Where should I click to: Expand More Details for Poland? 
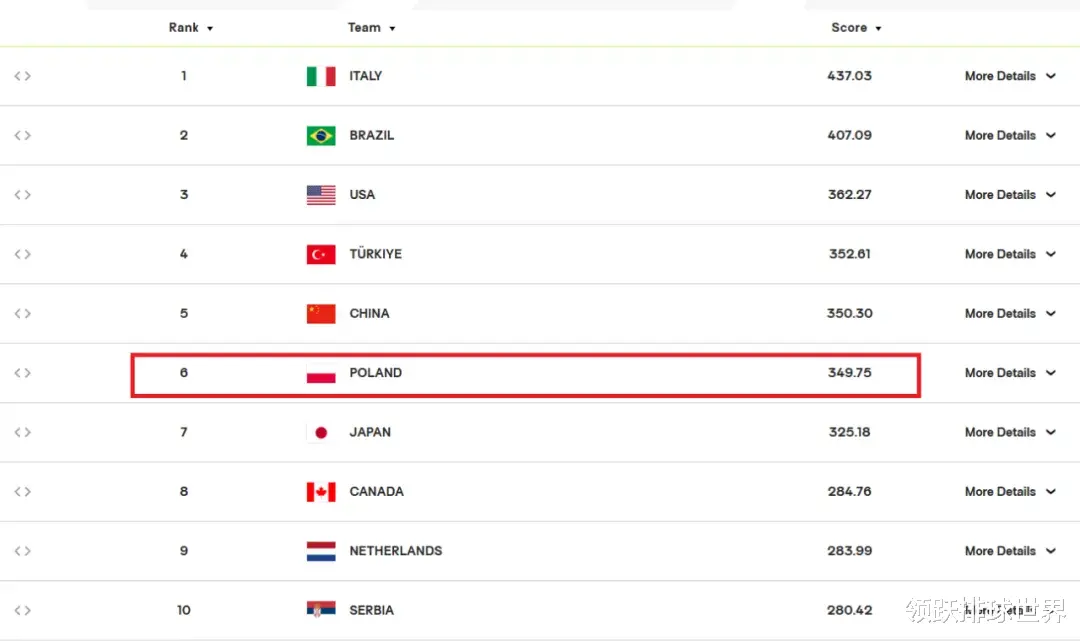1010,373
